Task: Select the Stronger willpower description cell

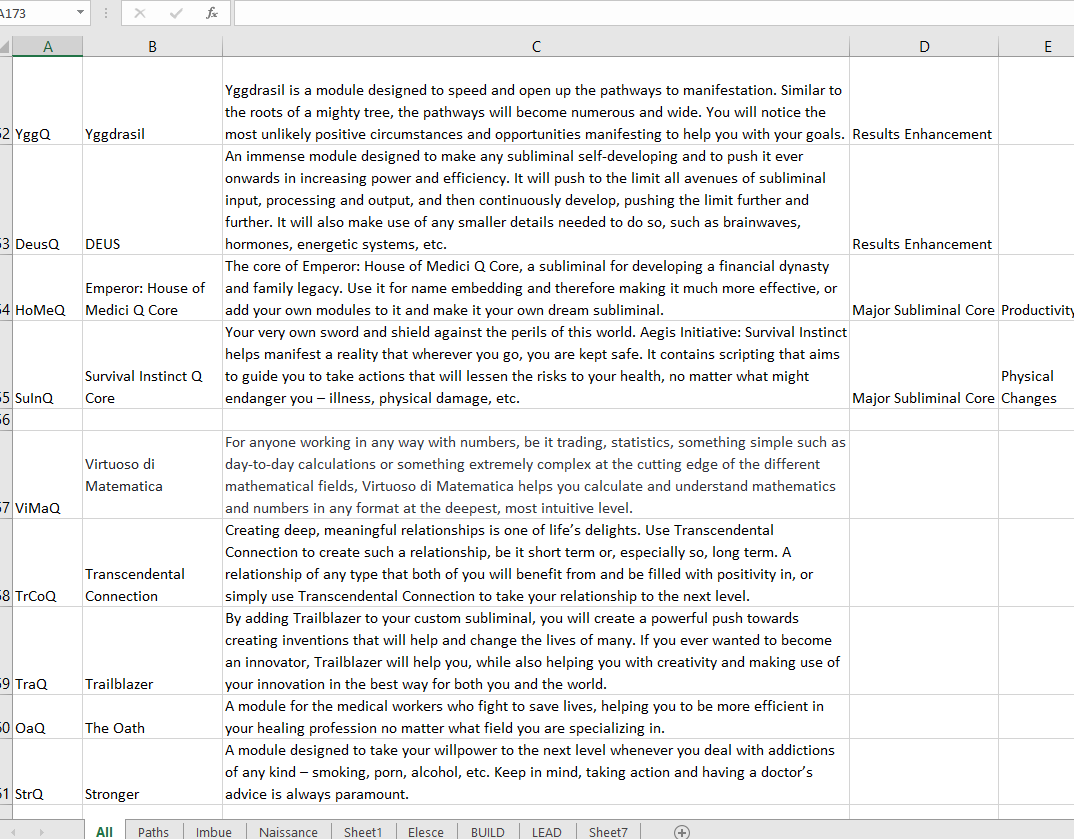Action: pos(536,772)
